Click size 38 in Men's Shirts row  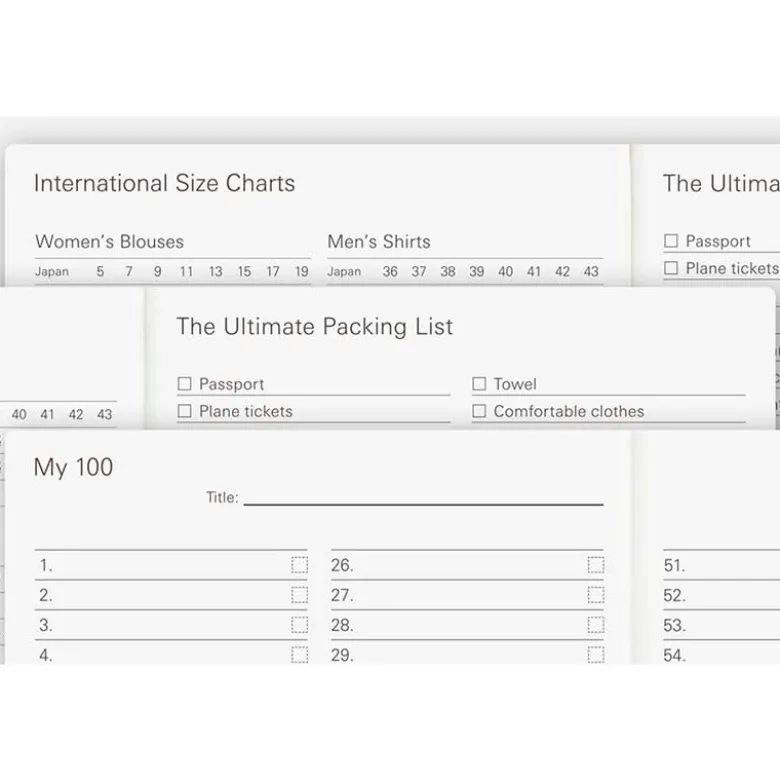(448, 271)
